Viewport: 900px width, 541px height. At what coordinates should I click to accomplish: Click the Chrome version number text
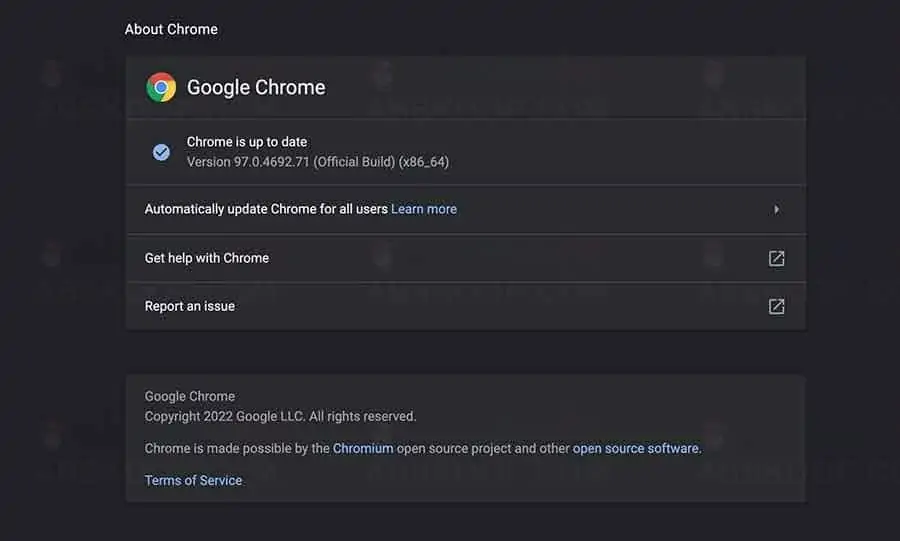[x=317, y=161]
